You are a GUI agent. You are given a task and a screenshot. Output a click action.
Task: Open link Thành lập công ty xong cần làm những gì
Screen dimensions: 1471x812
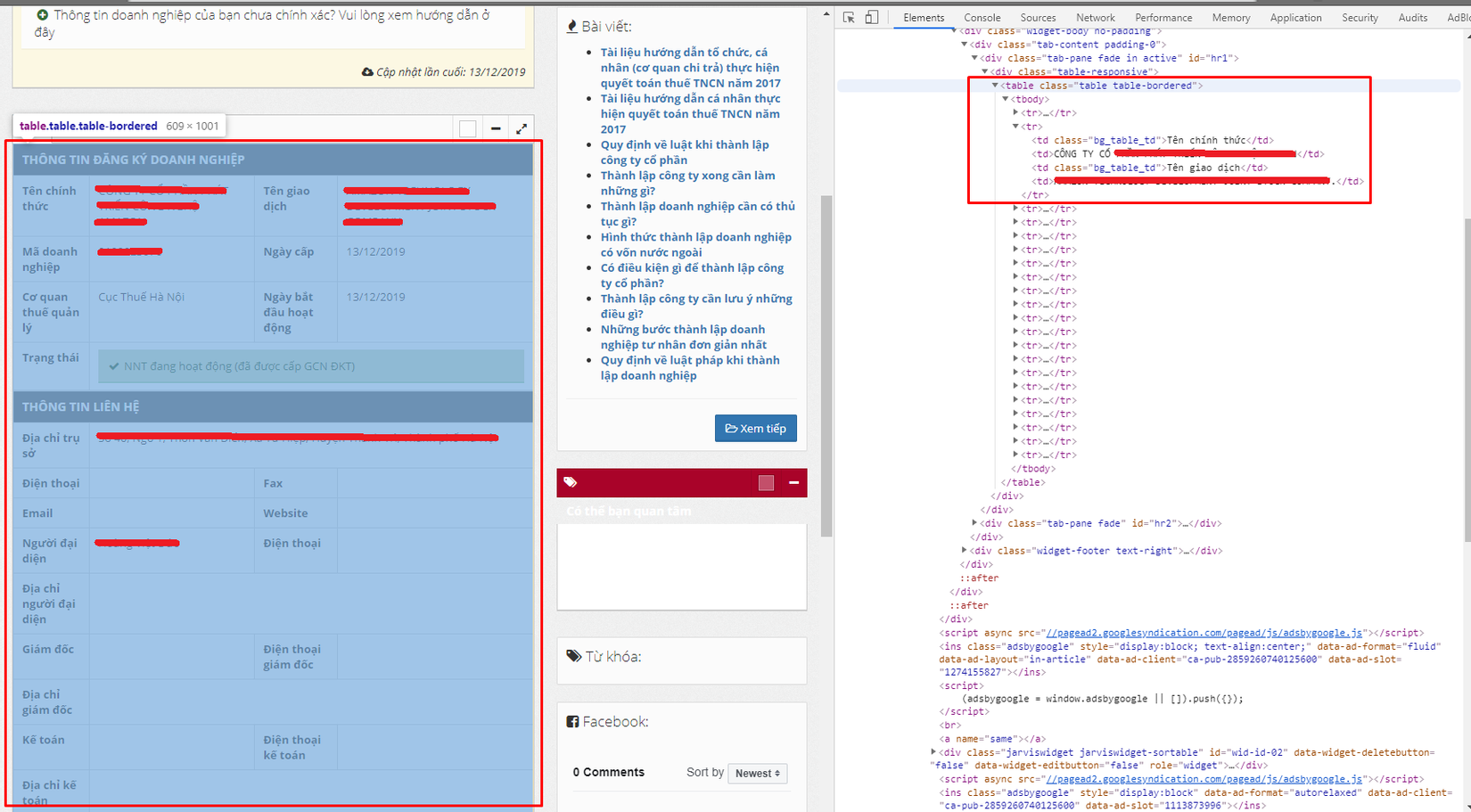[x=687, y=183]
